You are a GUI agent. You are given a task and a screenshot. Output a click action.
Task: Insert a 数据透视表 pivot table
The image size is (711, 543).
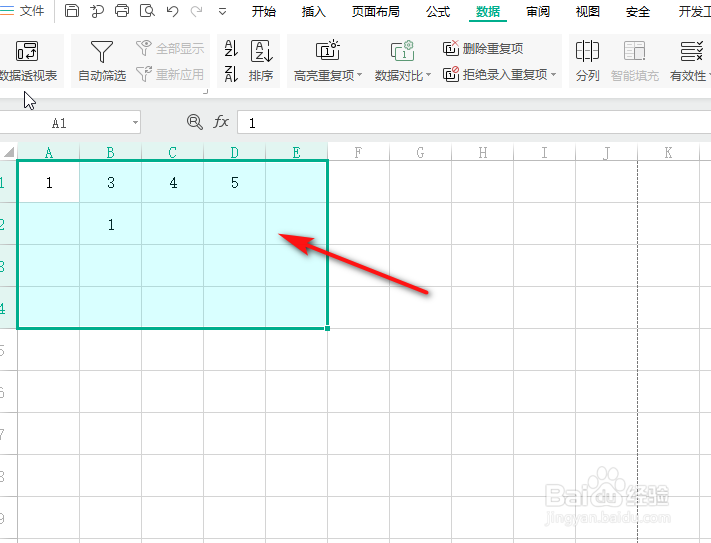coord(28,61)
